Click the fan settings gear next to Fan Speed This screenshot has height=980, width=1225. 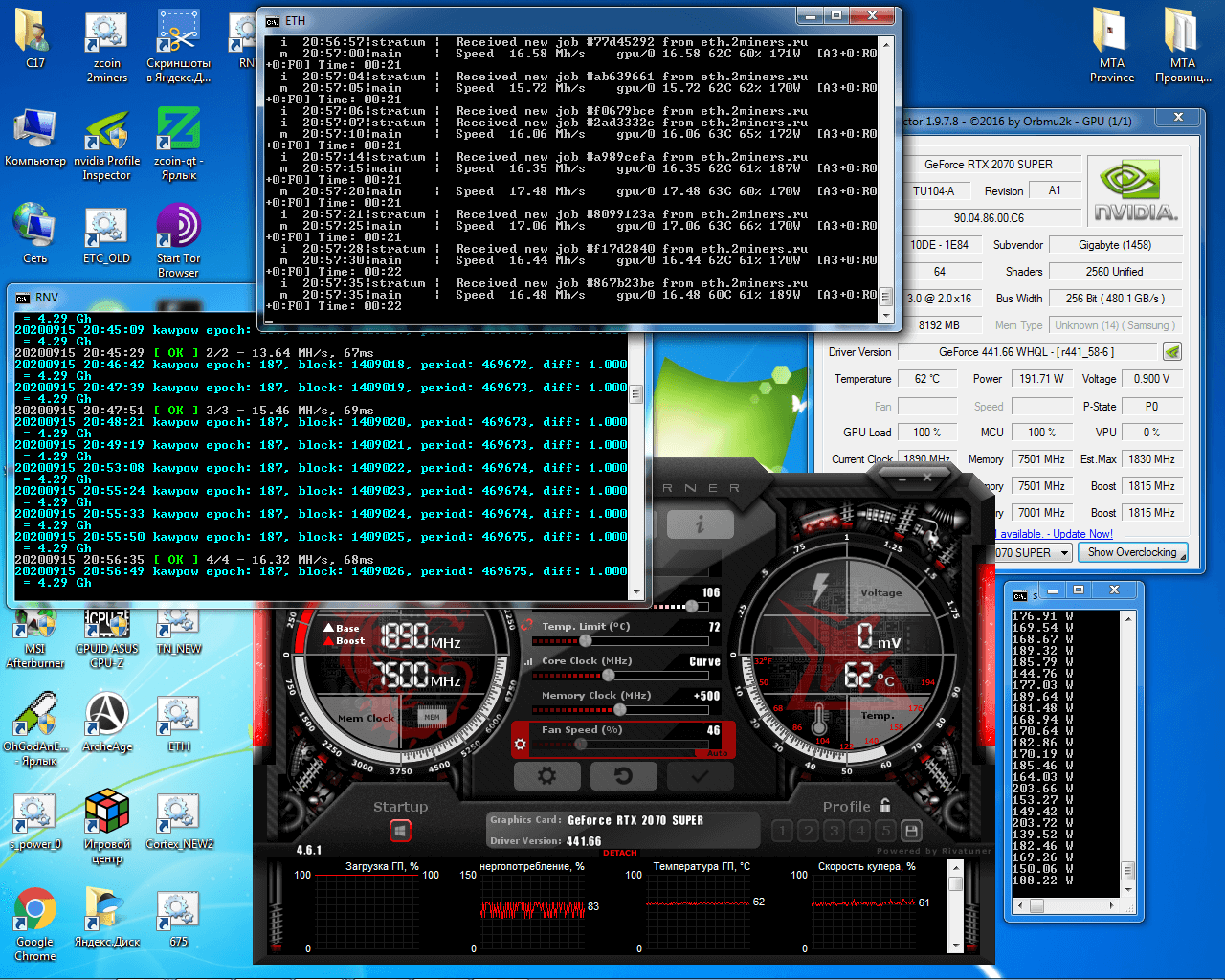tap(521, 743)
